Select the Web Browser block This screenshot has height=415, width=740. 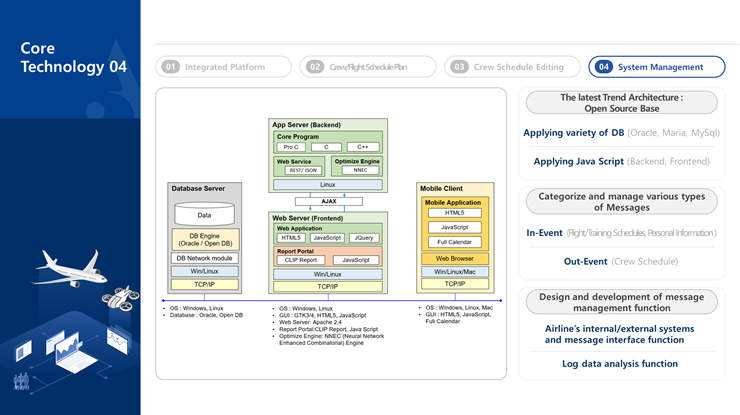point(454,258)
